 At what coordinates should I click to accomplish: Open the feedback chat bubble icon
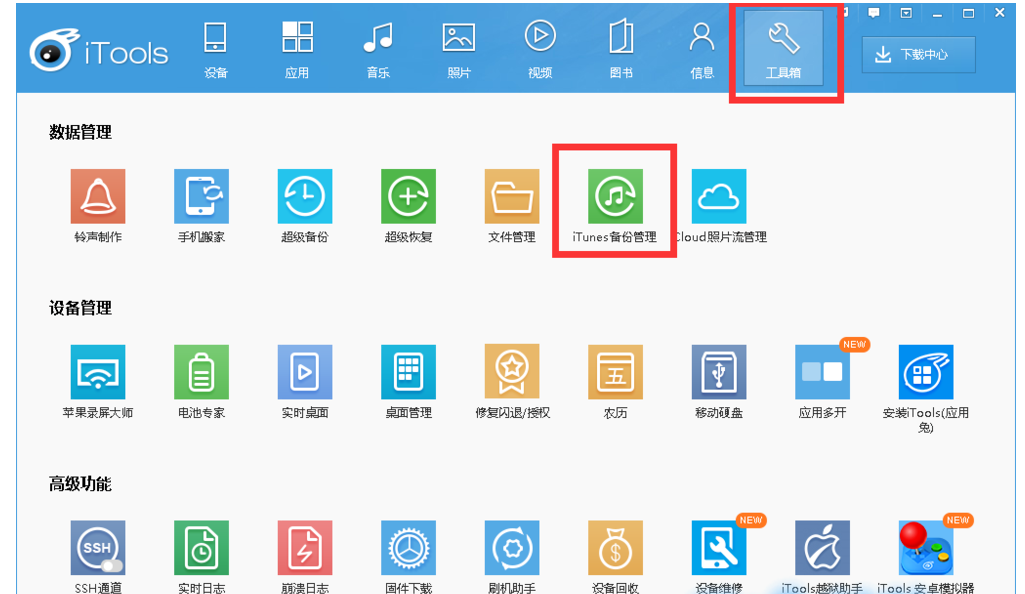pyautogui.click(x=874, y=13)
